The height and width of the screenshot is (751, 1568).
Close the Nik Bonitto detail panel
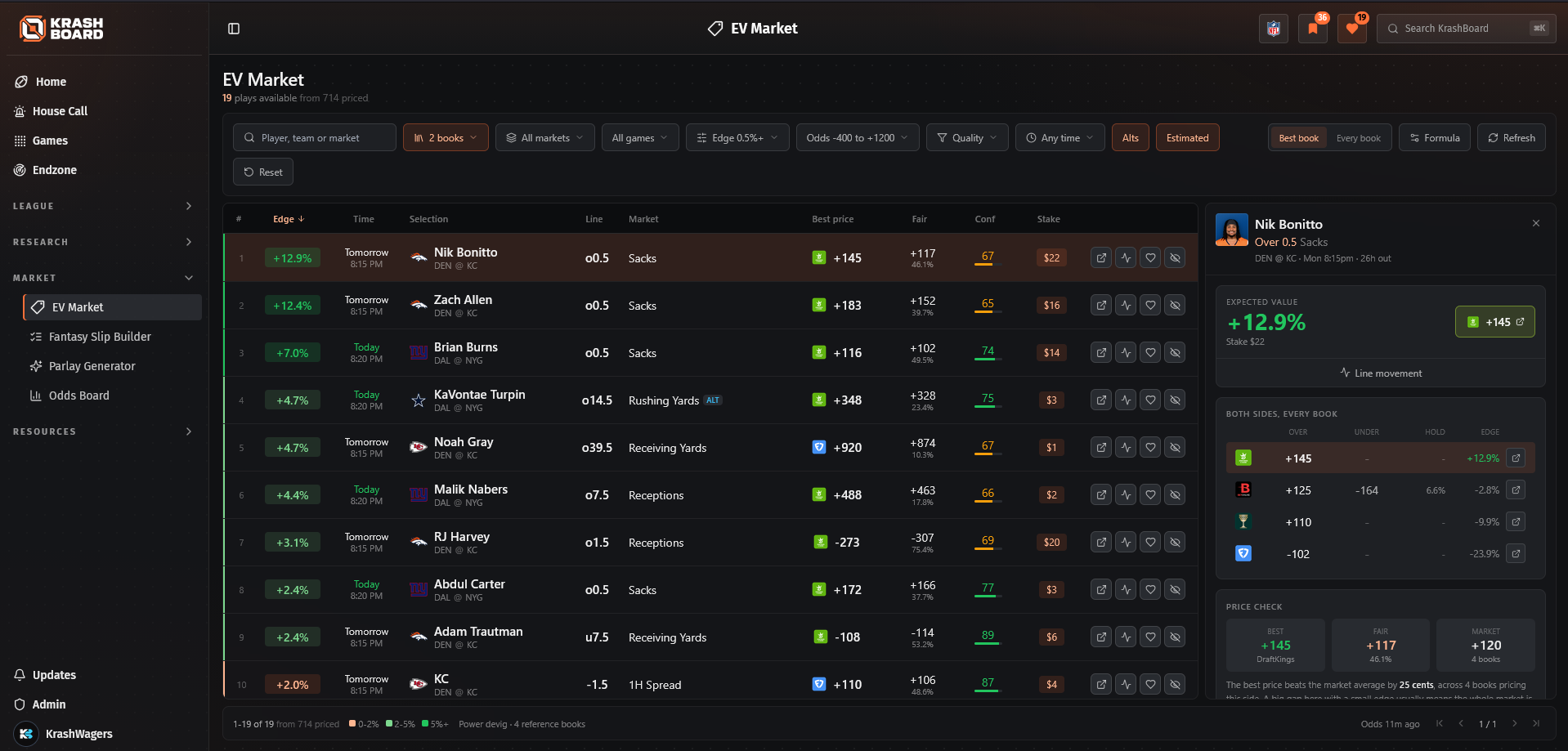pyautogui.click(x=1536, y=223)
